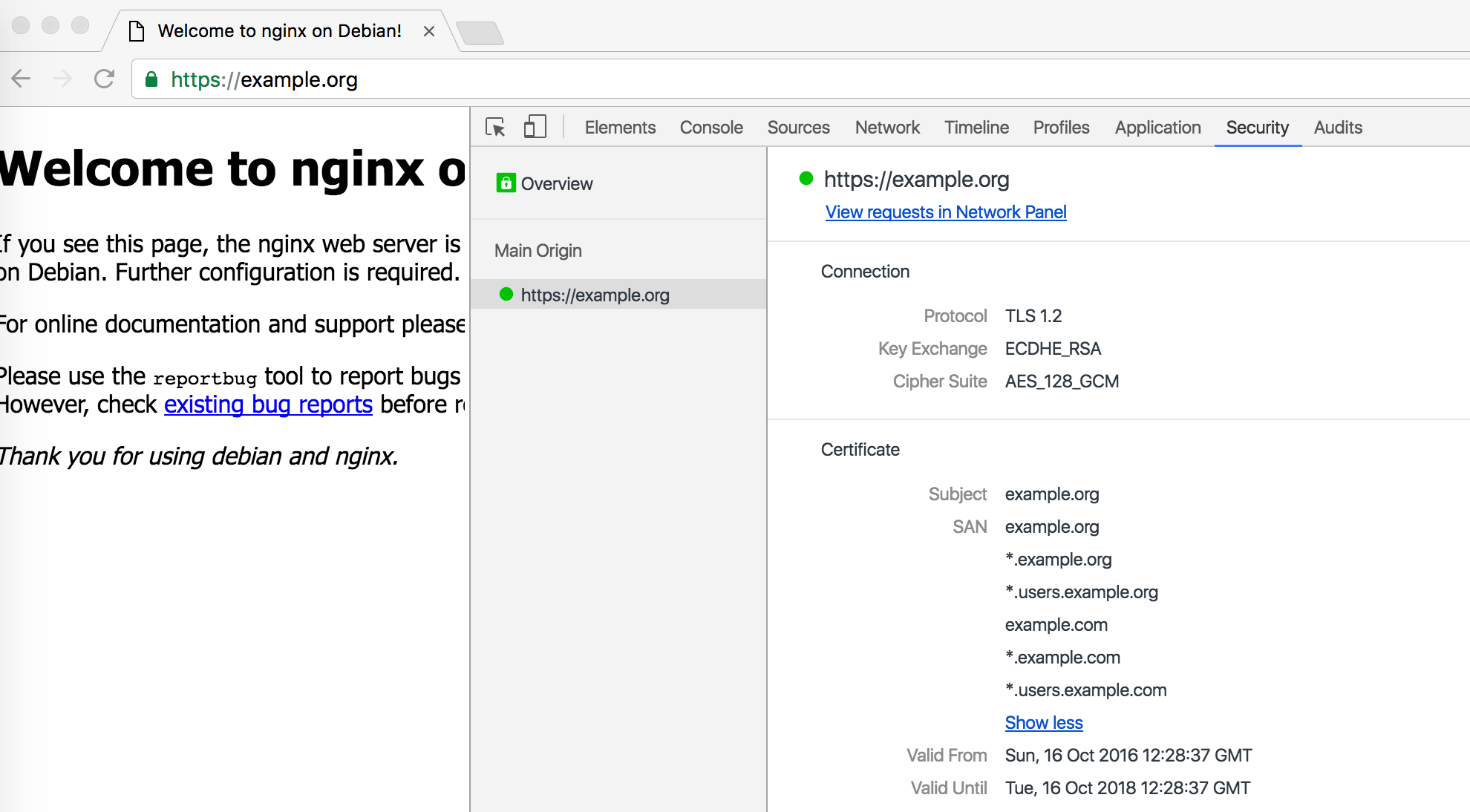
Task: Click the reportbug monospace word
Action: pos(205,378)
